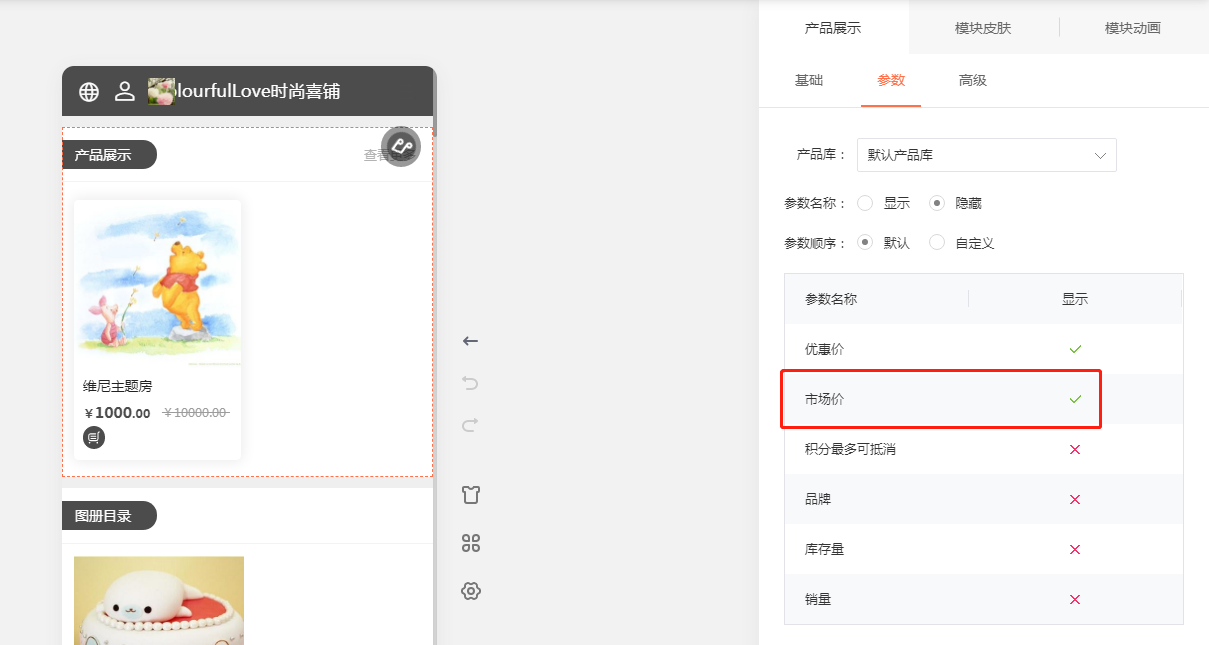Click the redo arrow icon
The width and height of the screenshot is (1209, 645).
tap(470, 425)
